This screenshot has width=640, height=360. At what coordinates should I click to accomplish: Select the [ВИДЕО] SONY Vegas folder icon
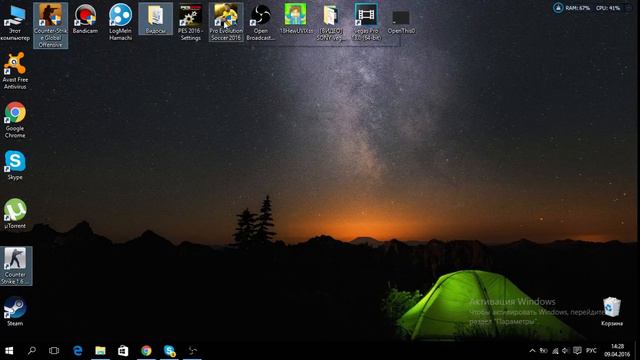click(x=331, y=22)
